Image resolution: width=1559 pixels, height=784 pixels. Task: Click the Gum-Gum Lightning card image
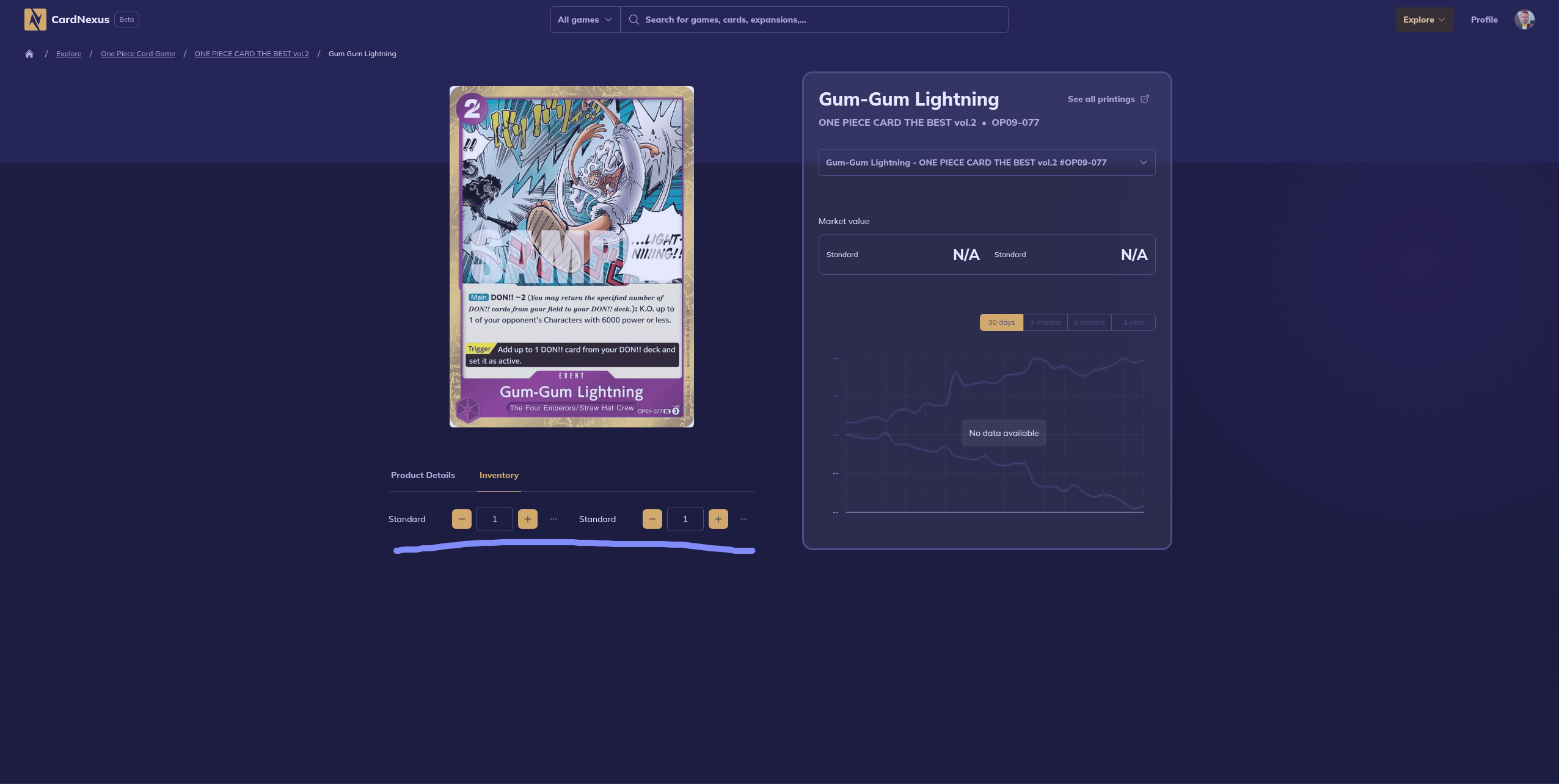[571, 256]
